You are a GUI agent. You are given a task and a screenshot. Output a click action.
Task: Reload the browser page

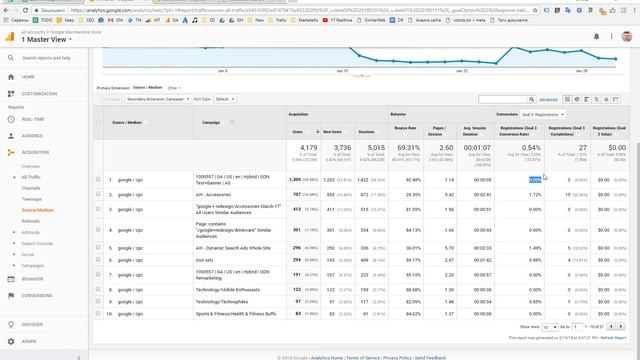pyautogui.click(x=25, y=10)
